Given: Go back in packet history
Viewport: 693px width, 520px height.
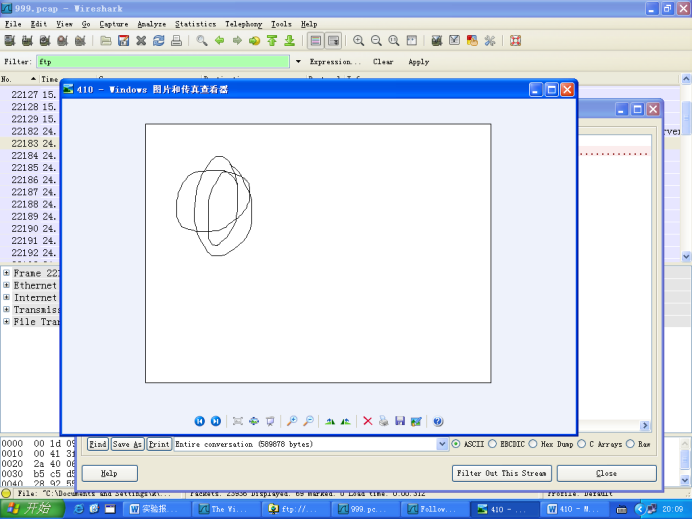Looking at the screenshot, I should [x=219, y=41].
